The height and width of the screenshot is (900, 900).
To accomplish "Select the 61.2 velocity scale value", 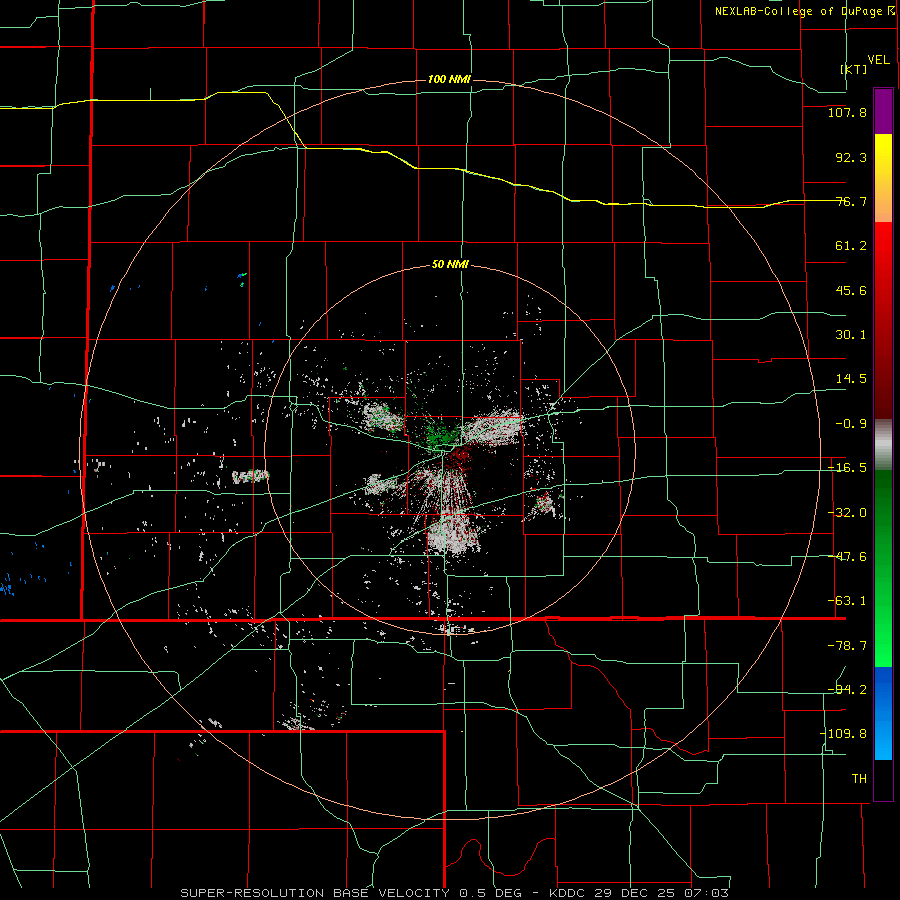I will 851,246.
